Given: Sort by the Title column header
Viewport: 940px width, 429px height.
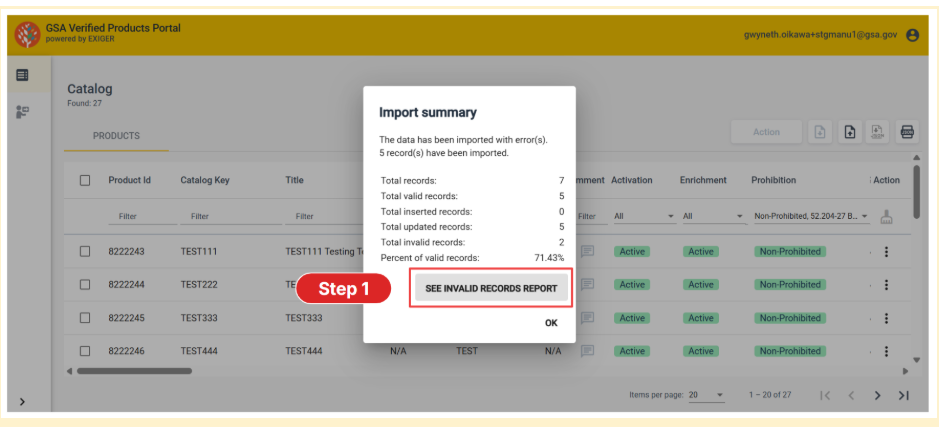Looking at the screenshot, I should [294, 180].
